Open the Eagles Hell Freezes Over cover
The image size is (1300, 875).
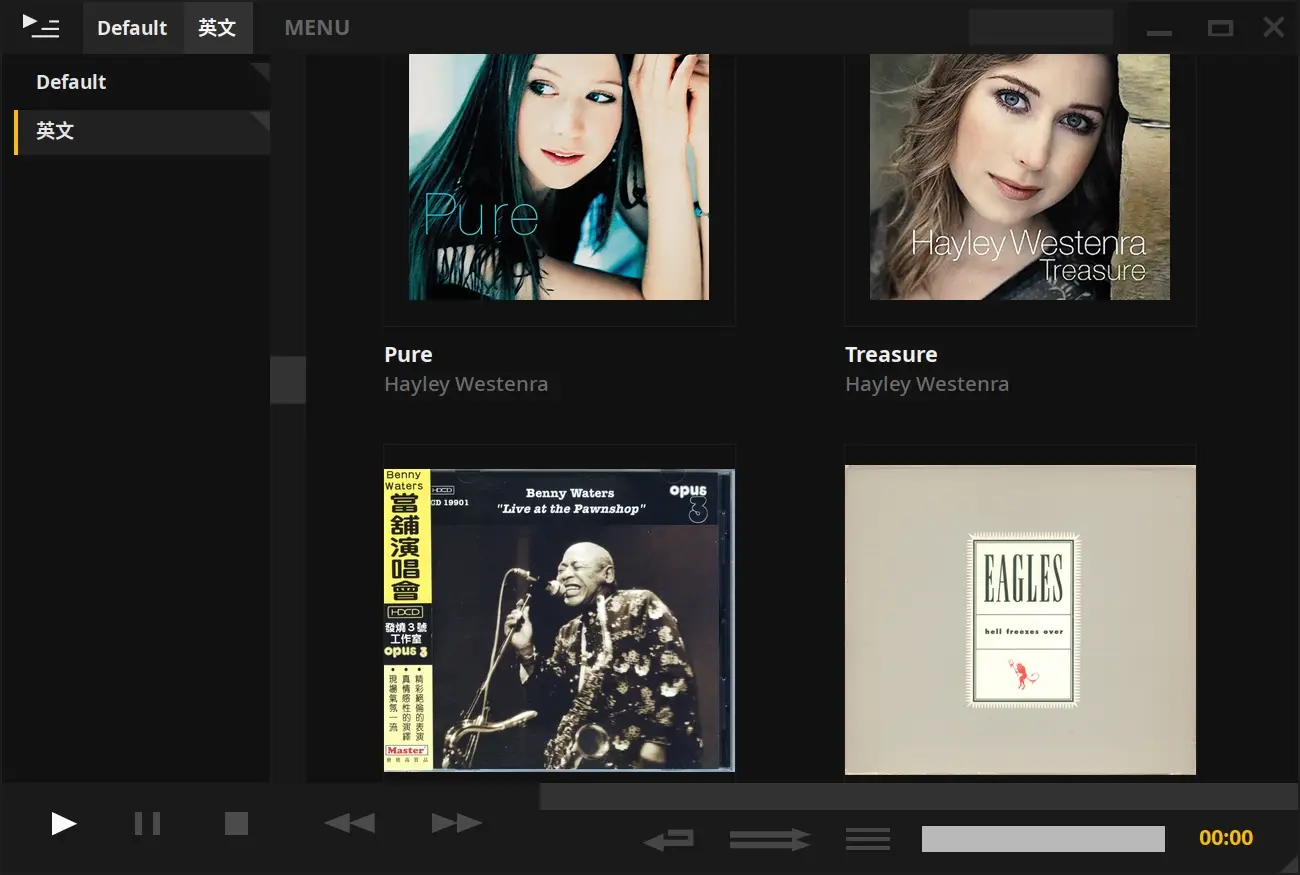(x=1020, y=620)
